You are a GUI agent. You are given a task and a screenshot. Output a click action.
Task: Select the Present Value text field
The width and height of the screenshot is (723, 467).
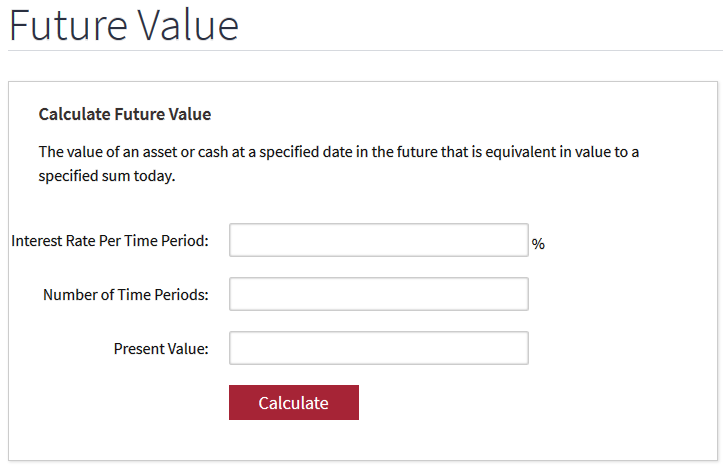tap(379, 348)
